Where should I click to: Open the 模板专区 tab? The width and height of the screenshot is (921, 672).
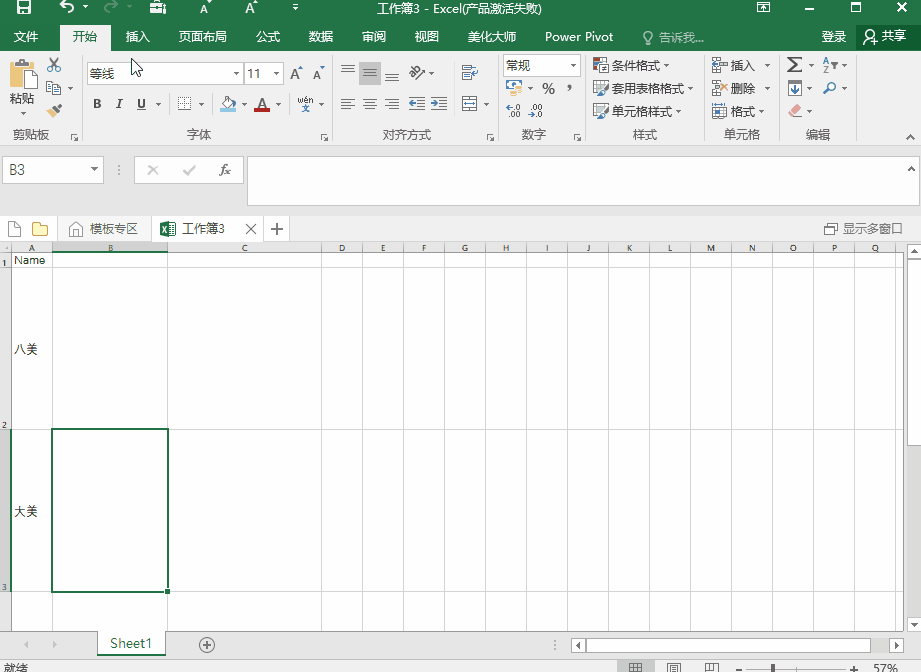point(103,229)
